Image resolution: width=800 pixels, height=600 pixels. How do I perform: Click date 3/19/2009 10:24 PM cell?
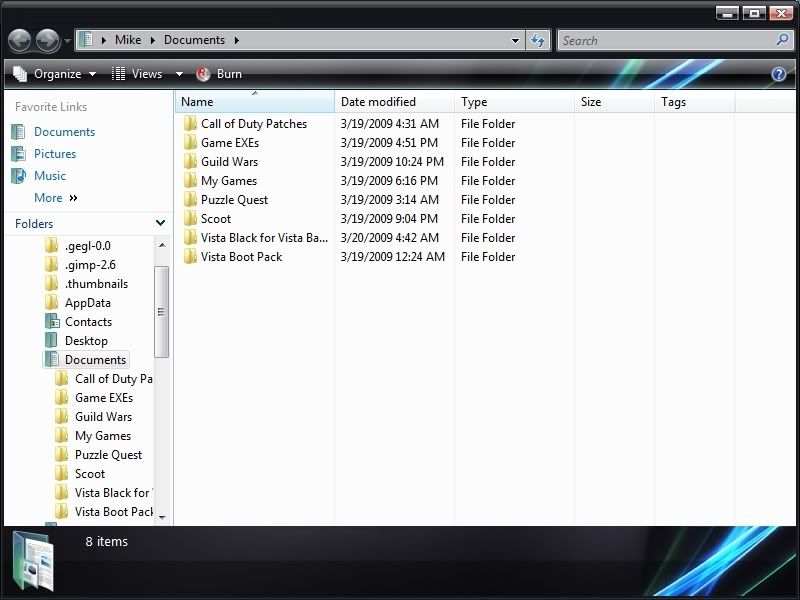coord(392,162)
